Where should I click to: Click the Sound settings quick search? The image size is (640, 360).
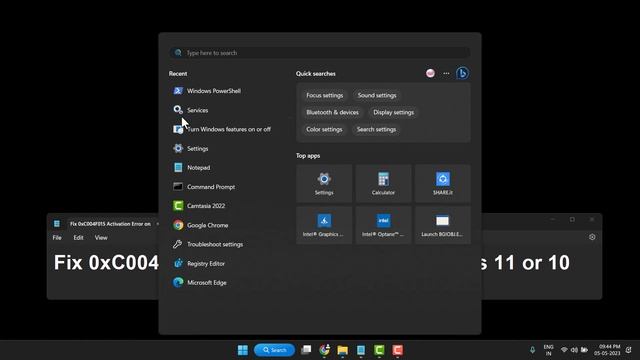coord(377,96)
